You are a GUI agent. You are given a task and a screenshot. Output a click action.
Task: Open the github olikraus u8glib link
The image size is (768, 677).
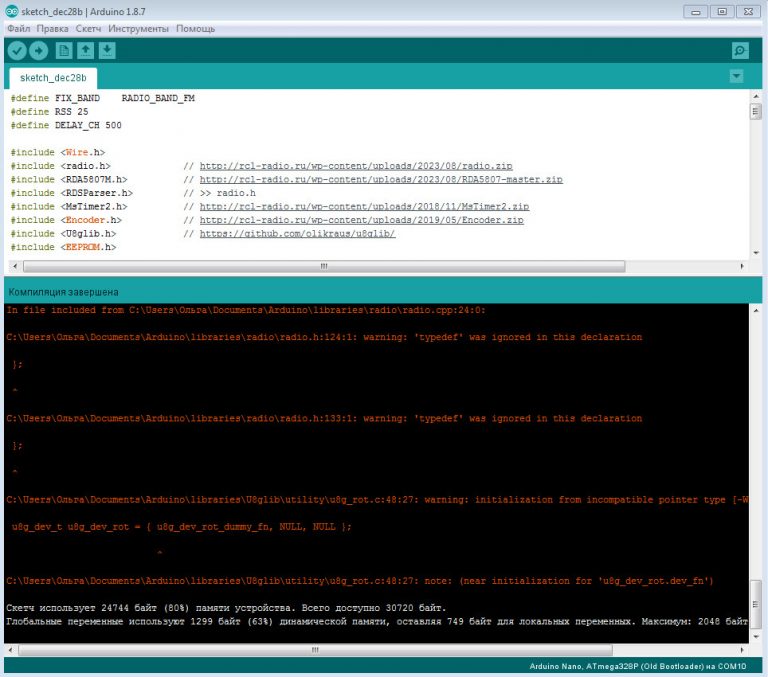pos(298,233)
